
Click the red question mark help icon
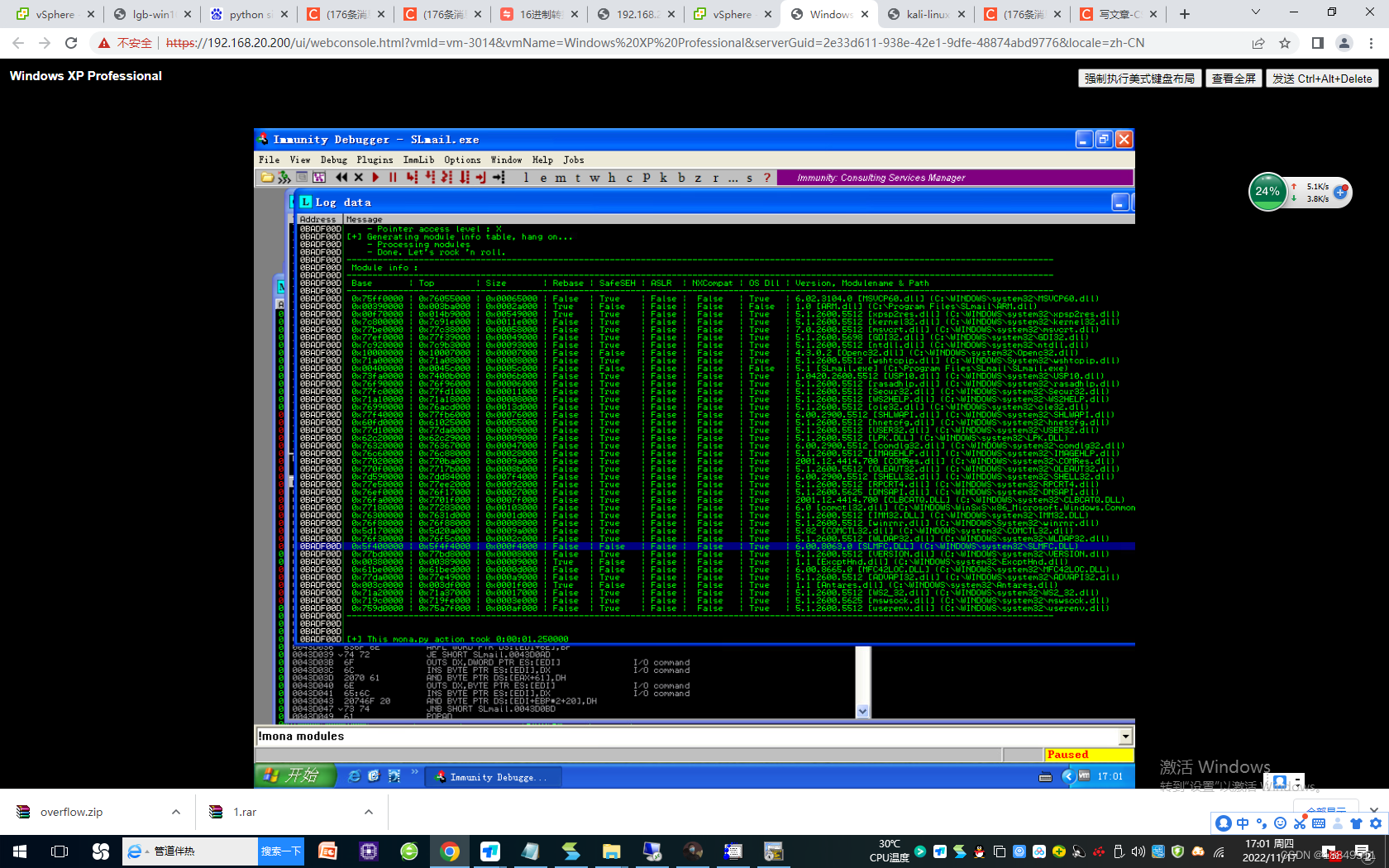(x=767, y=177)
